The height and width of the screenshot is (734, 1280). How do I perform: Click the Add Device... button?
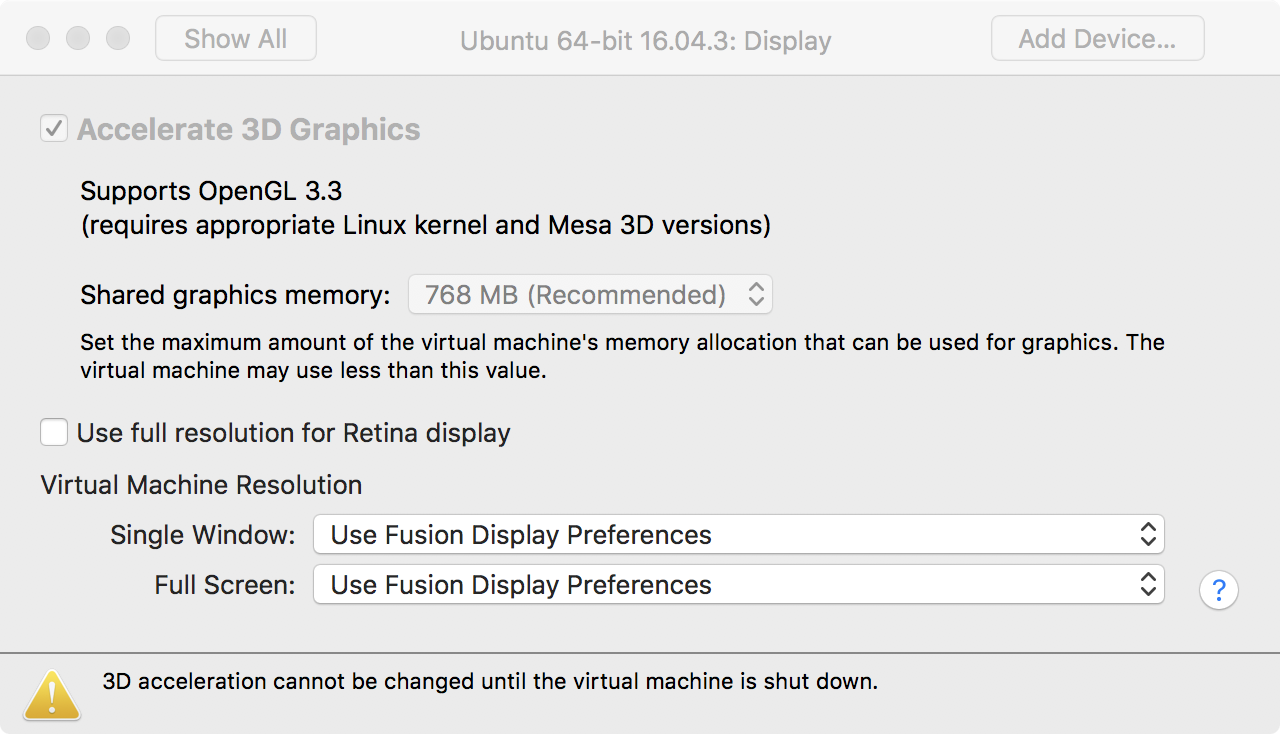pos(1097,39)
